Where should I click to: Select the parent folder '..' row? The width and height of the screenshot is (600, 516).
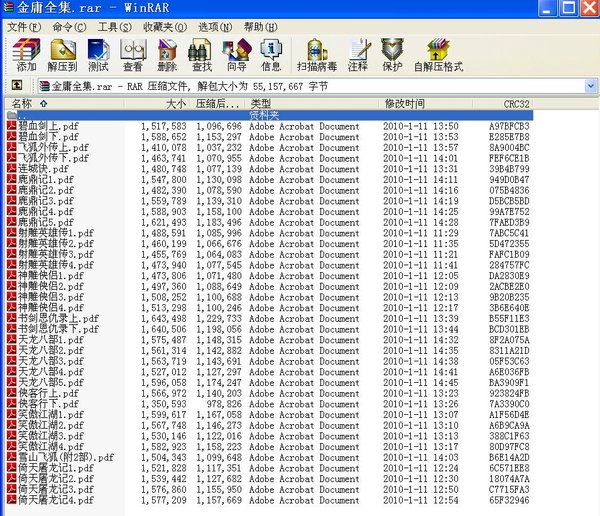(x=269, y=115)
